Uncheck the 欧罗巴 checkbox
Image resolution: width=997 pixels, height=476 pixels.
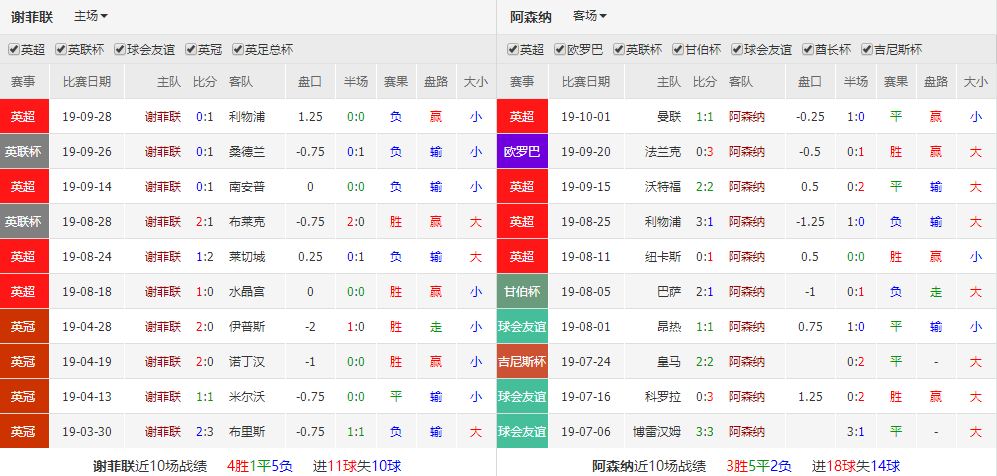click(560, 50)
